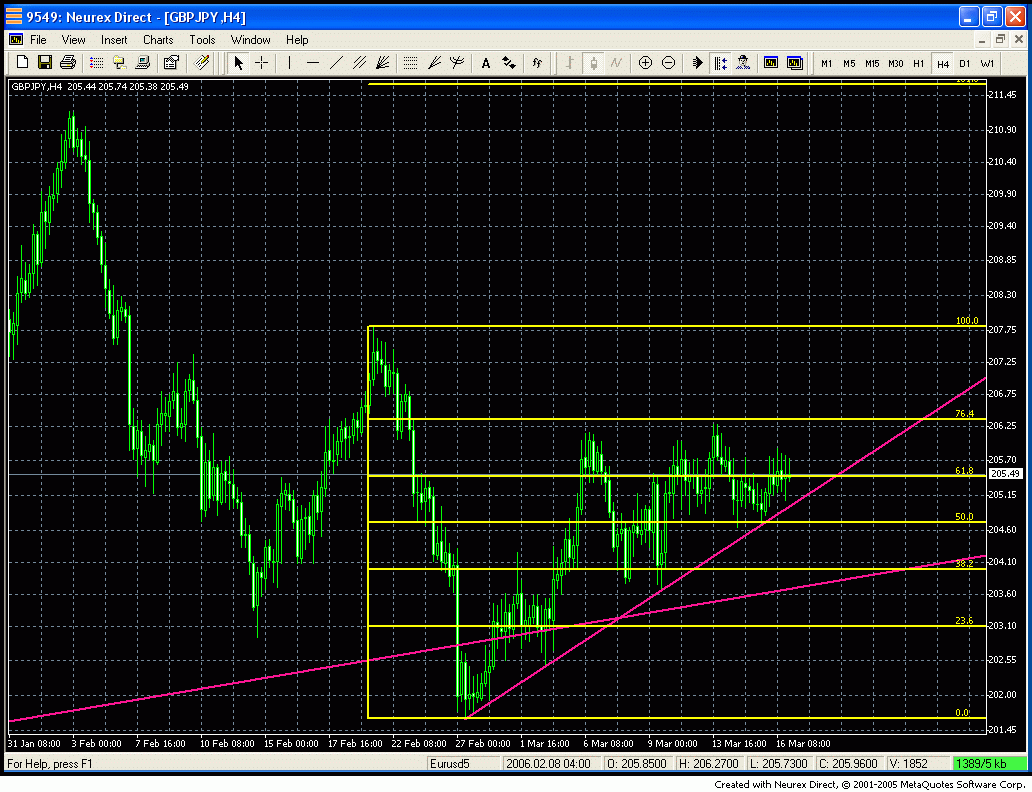Click the ruler and pencil toolbar icon

(x=201, y=63)
